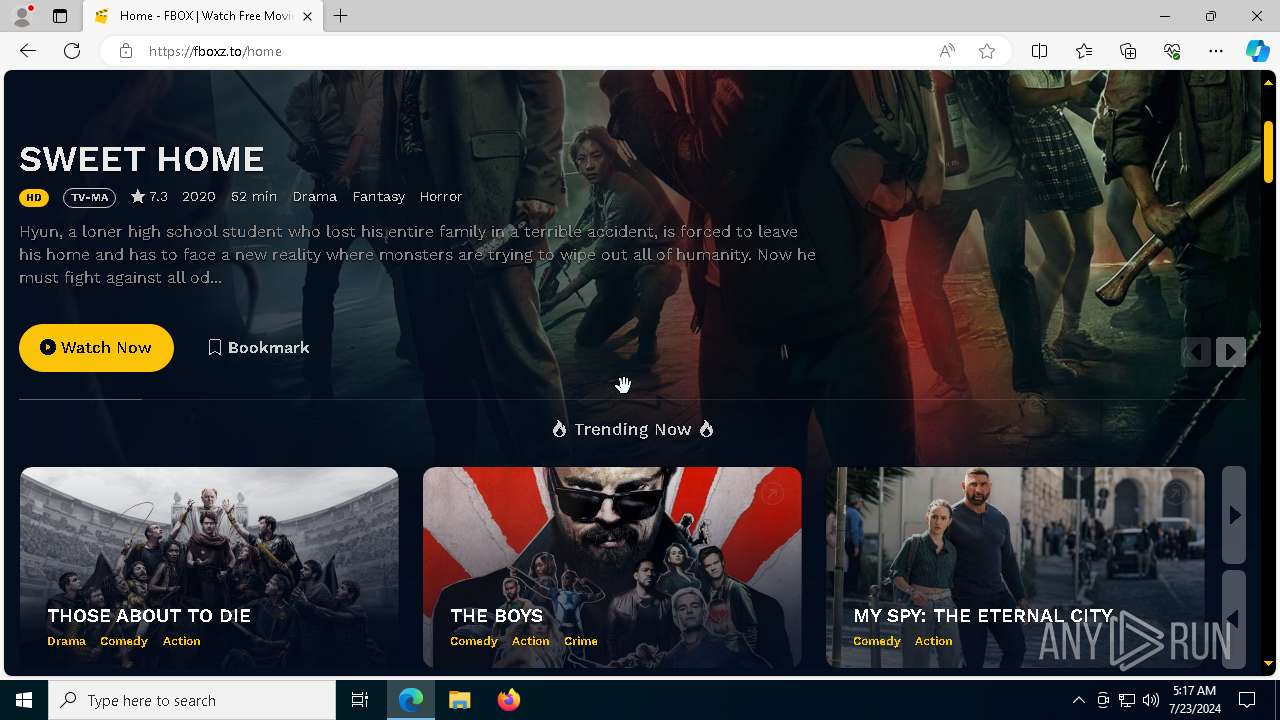Go back to the previous page
The height and width of the screenshot is (720, 1280).
pyautogui.click(x=28, y=51)
